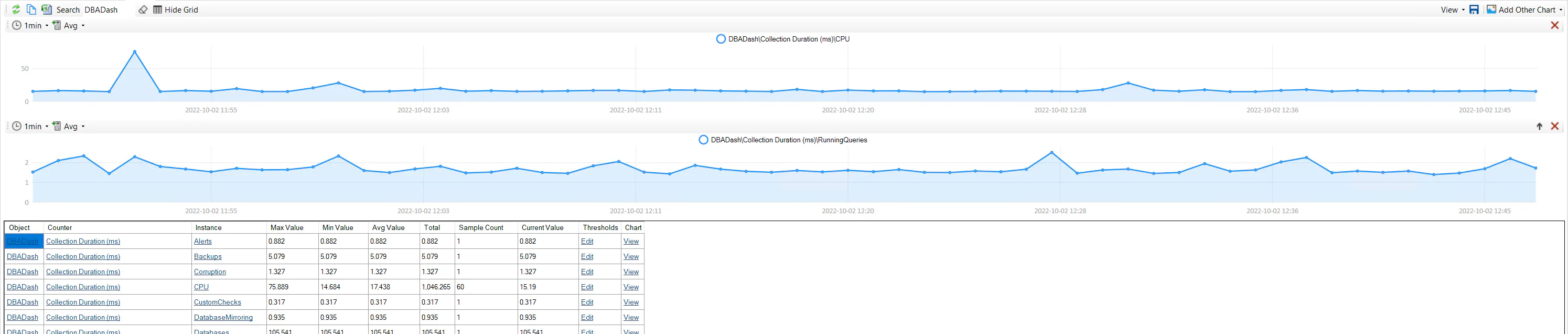Click the Edit thresholds link for CPU

[x=587, y=287]
